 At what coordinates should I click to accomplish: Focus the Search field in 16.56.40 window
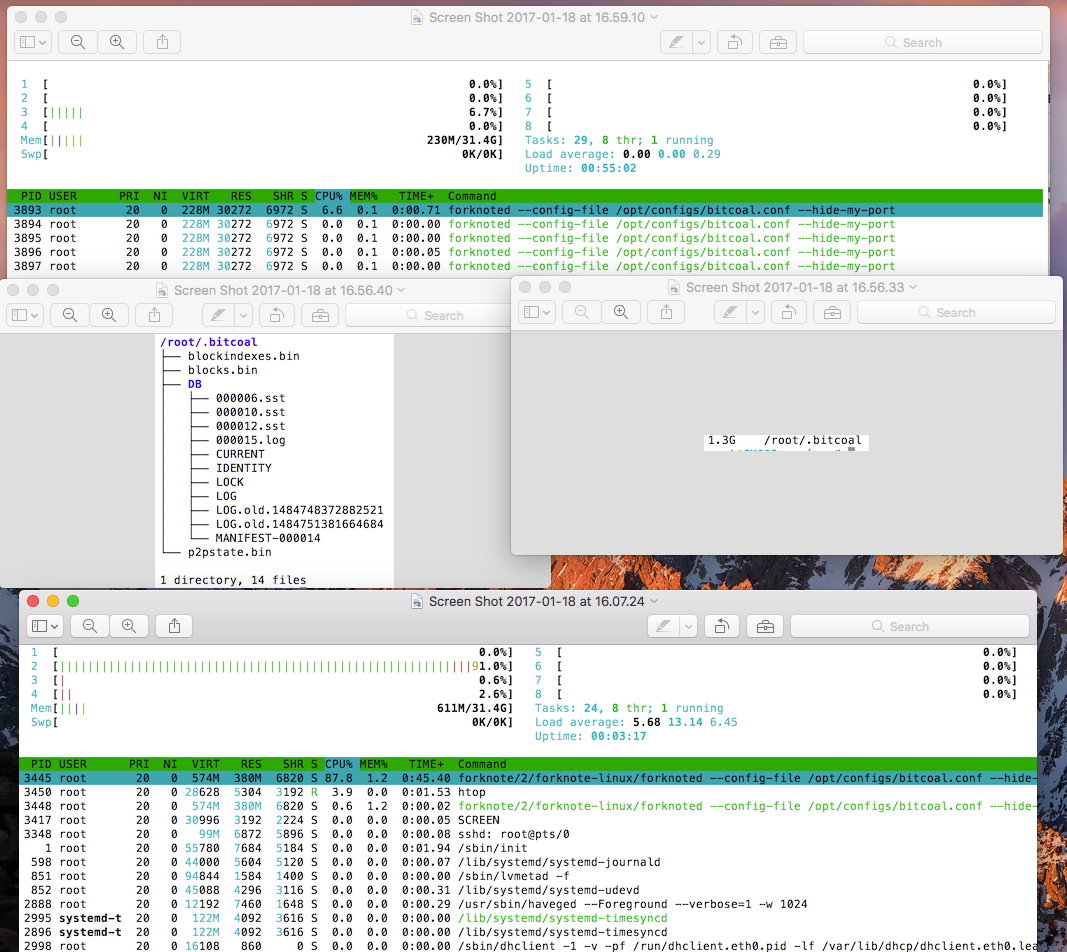click(x=429, y=315)
